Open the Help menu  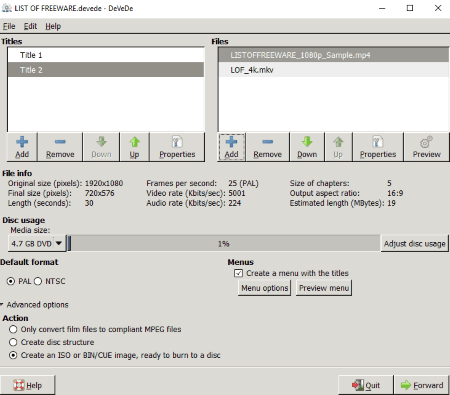pyautogui.click(x=53, y=26)
